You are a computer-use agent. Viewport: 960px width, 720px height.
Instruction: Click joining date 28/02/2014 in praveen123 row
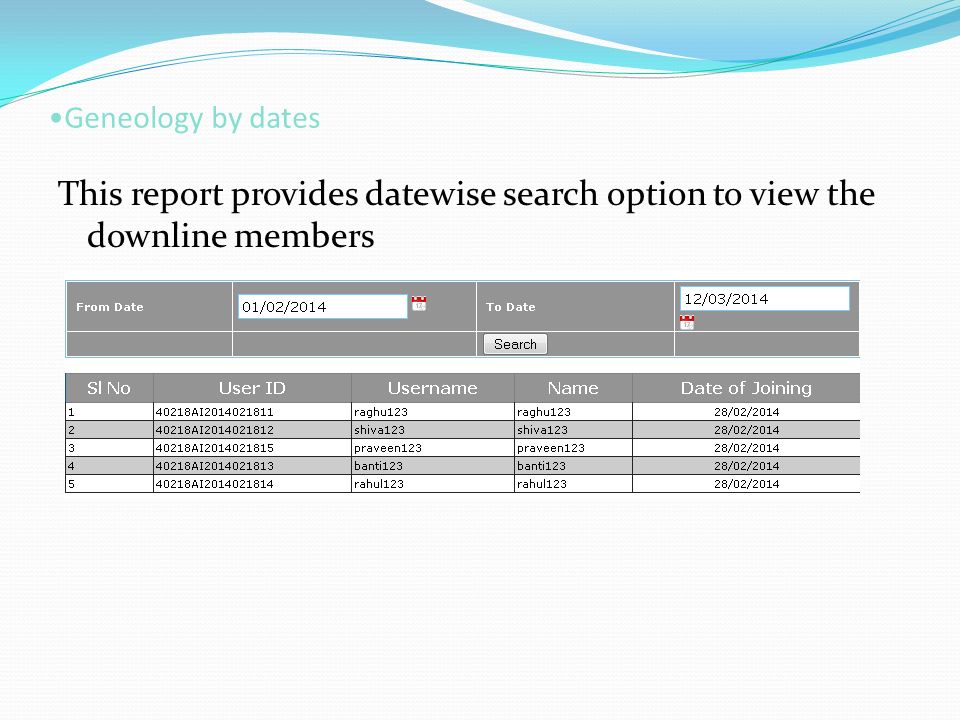(x=746, y=448)
